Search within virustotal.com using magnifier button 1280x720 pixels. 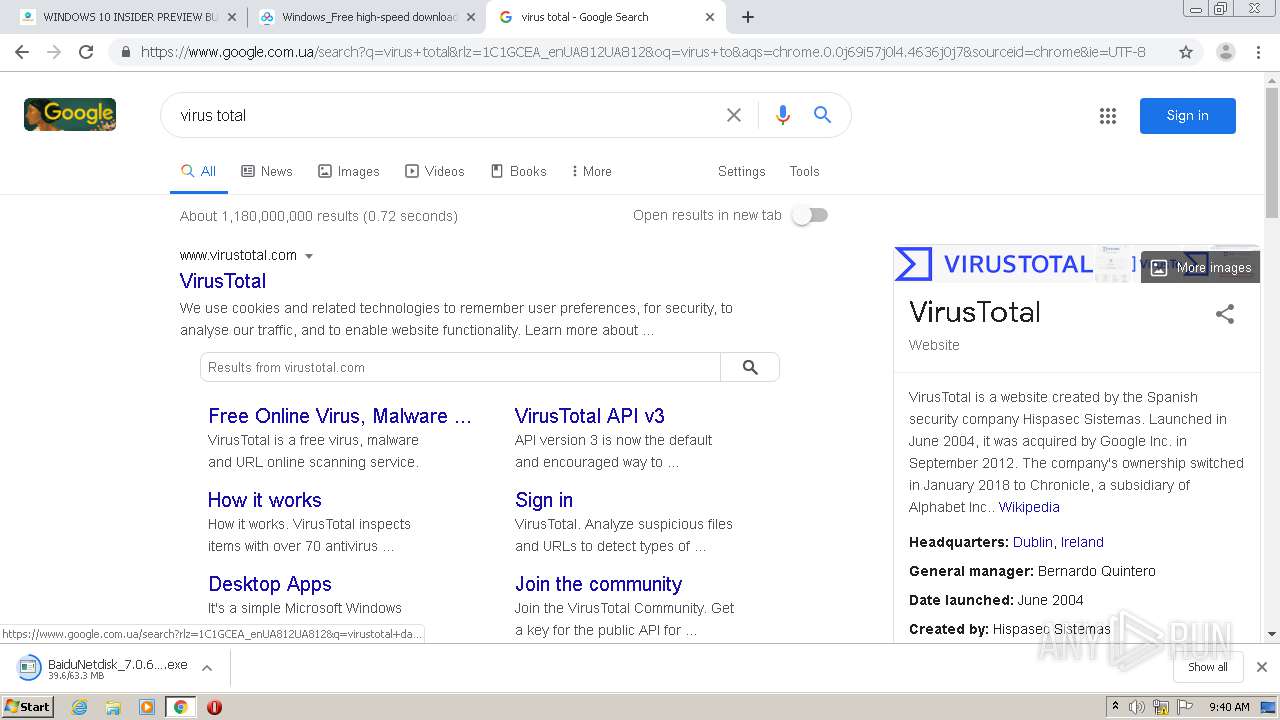pos(750,367)
